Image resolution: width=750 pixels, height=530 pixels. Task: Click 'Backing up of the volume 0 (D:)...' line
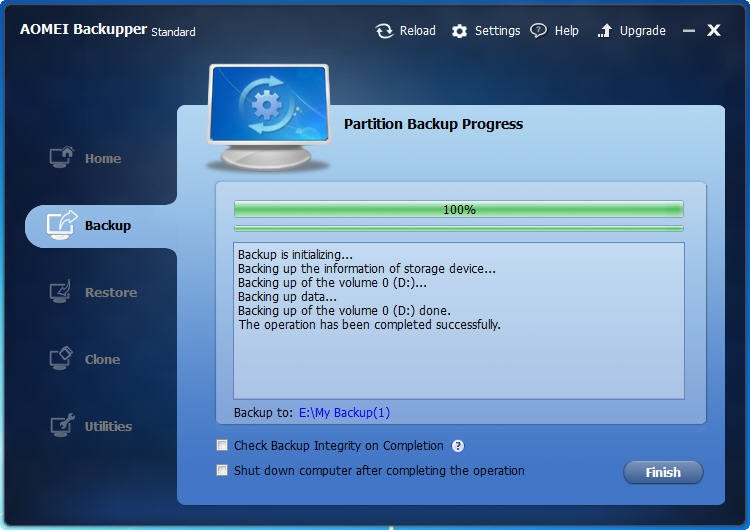[x=332, y=283]
